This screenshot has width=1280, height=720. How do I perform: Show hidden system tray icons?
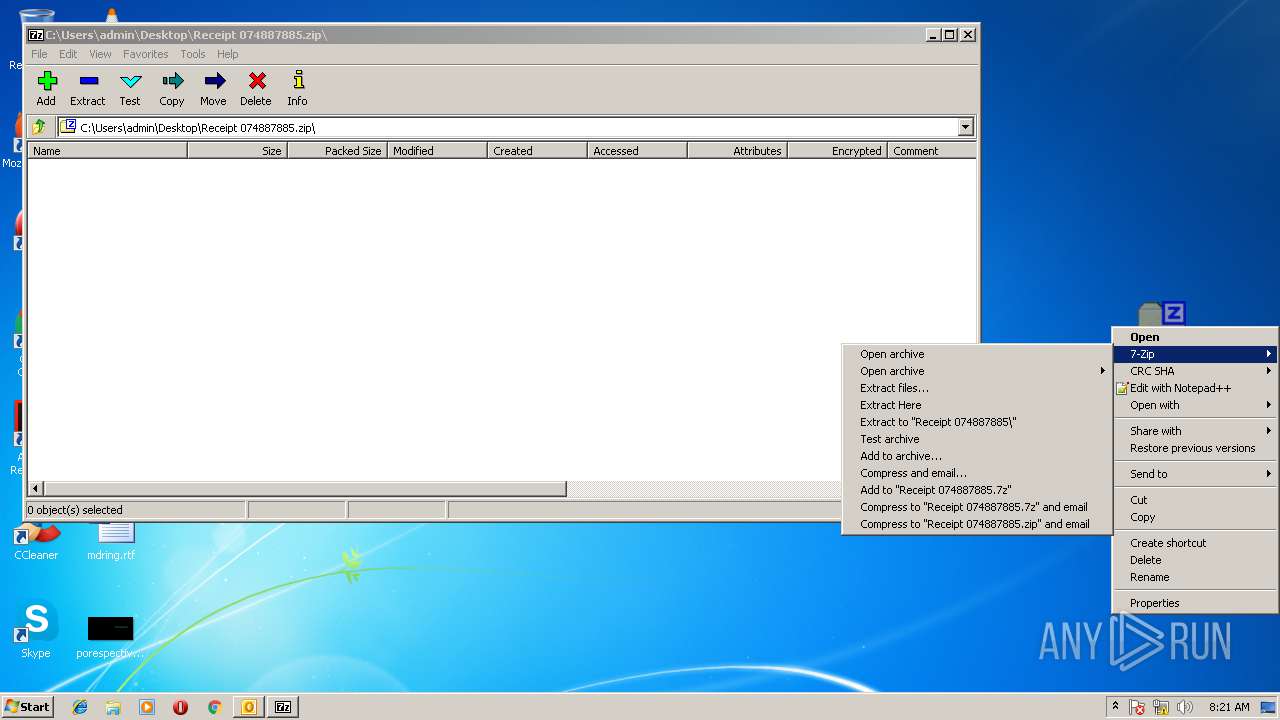pyautogui.click(x=1115, y=706)
